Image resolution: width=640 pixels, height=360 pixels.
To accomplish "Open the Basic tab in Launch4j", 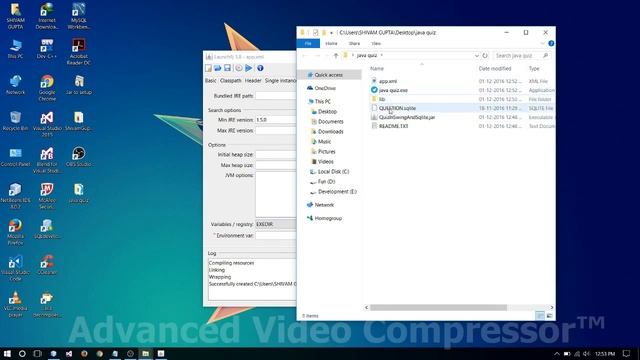I will click(x=211, y=81).
